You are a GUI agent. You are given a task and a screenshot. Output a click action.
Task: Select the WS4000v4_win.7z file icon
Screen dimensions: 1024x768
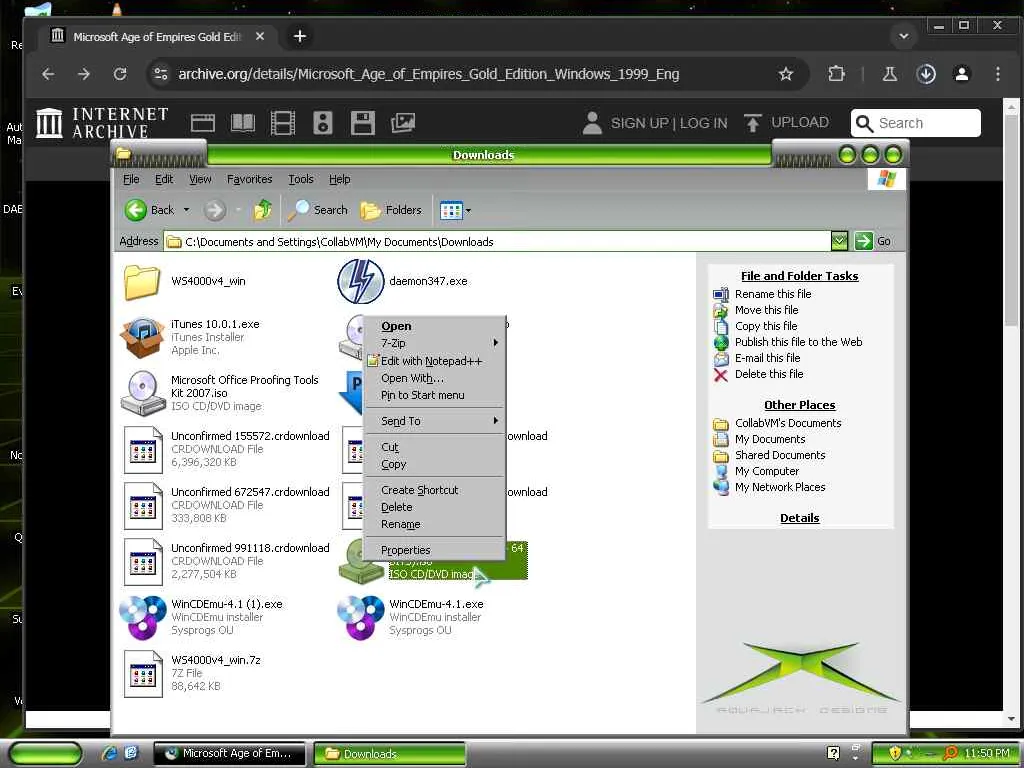143,673
